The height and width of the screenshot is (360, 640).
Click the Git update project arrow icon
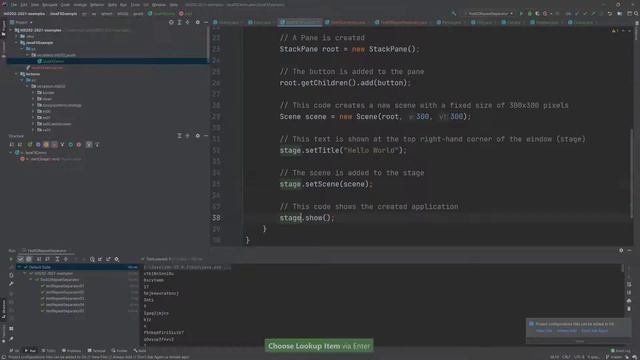(577, 13)
